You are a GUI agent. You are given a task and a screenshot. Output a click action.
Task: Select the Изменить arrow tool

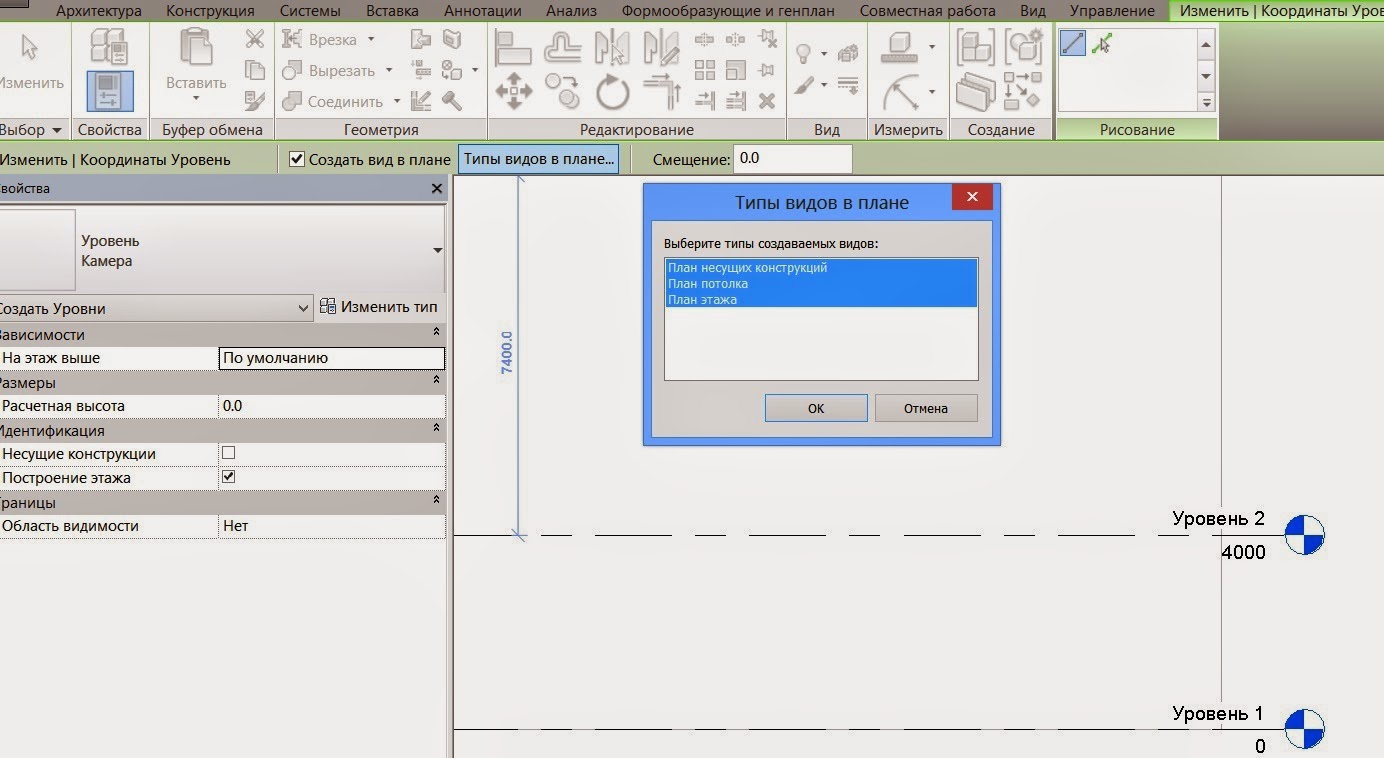click(28, 60)
